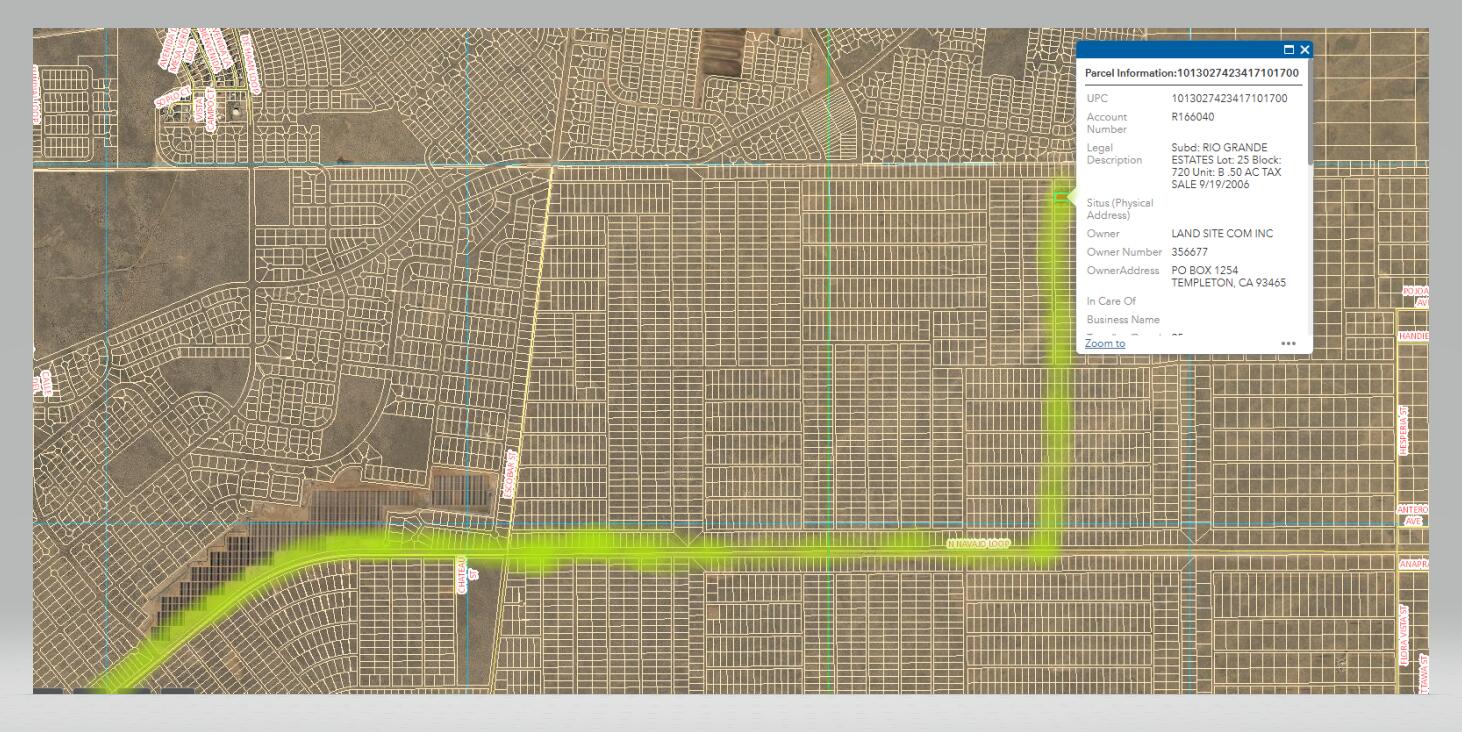1462x732 pixels.
Task: Click the Parcel Information title text
Action: (x=1191, y=73)
